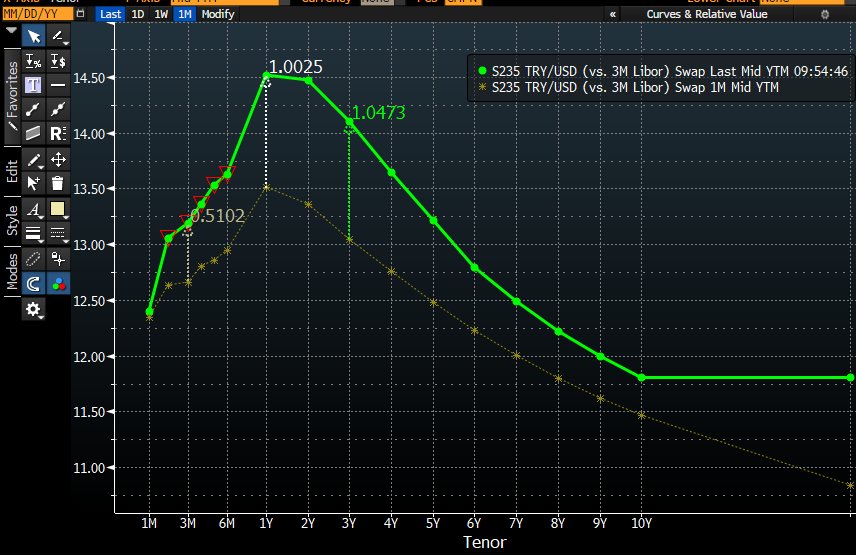Screen dimensions: 856x555
Task: Select the two-point trend line tool
Action: (x=33, y=109)
